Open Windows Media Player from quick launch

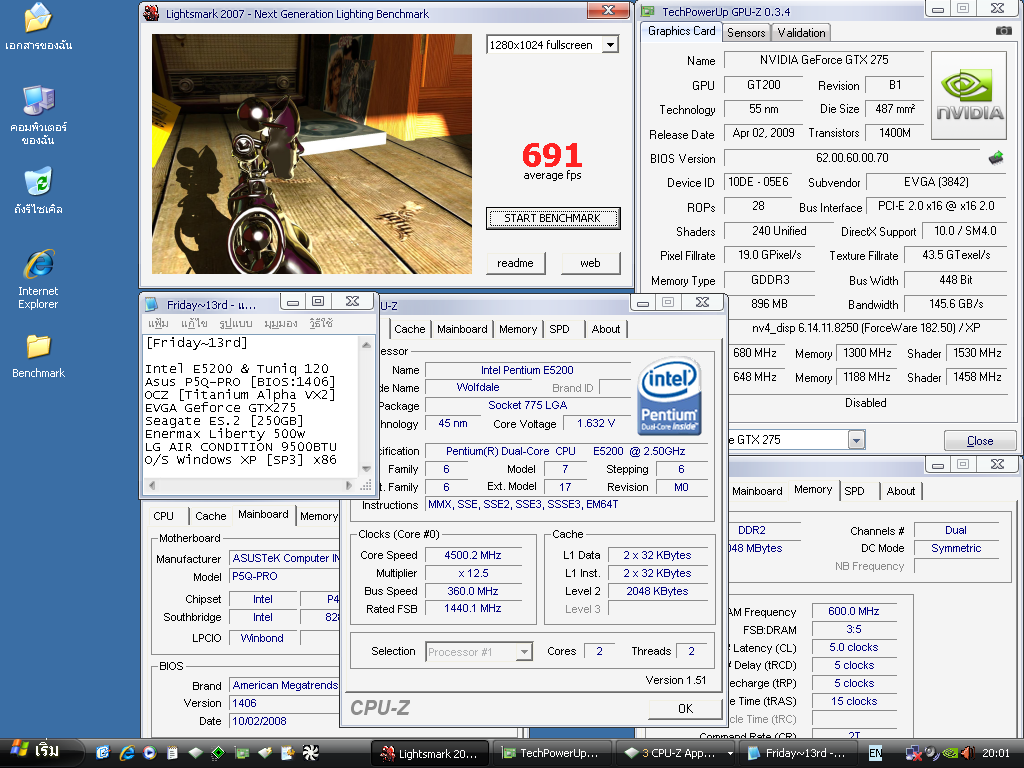pyautogui.click(x=150, y=753)
